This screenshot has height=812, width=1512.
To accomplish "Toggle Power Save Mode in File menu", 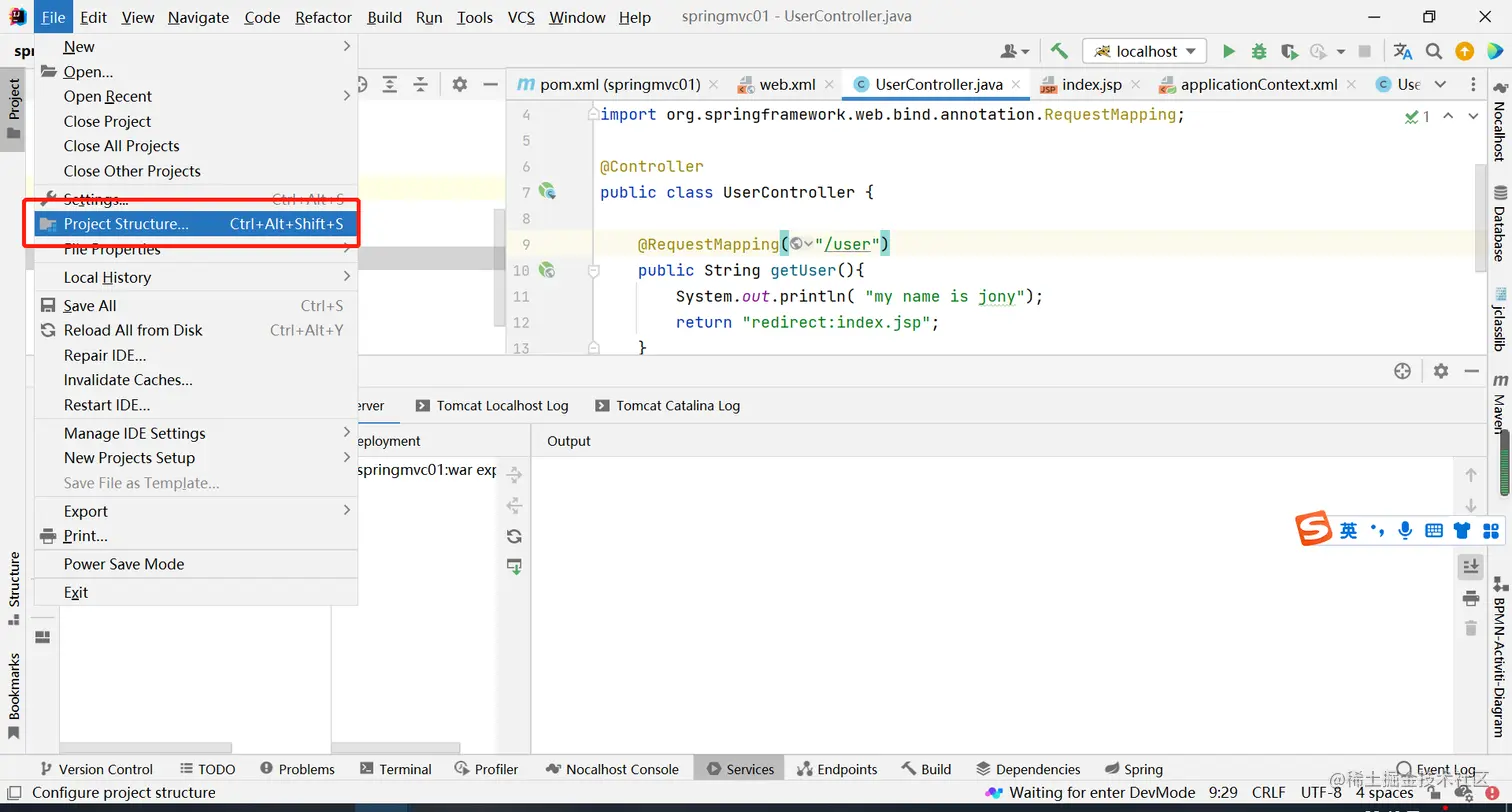I will click(x=124, y=564).
